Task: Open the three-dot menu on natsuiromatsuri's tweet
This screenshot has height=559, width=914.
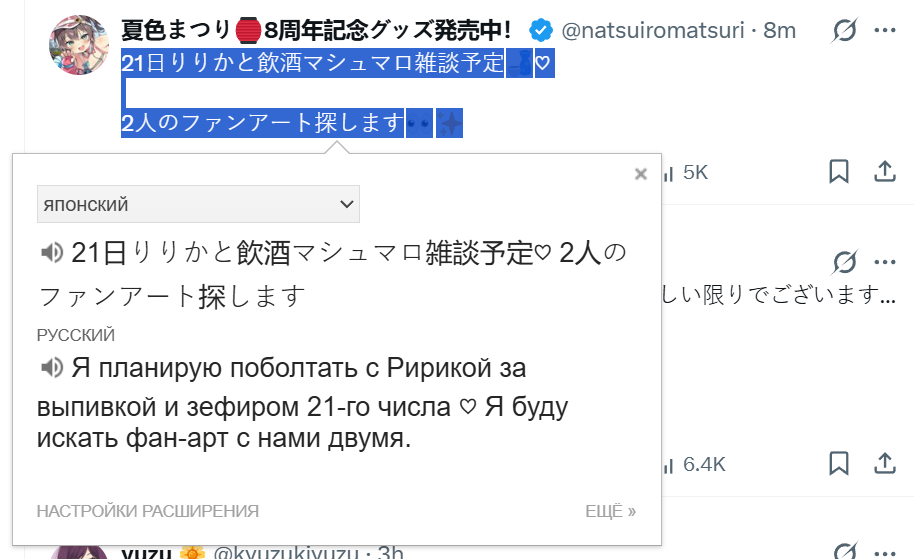Action: coord(884,30)
